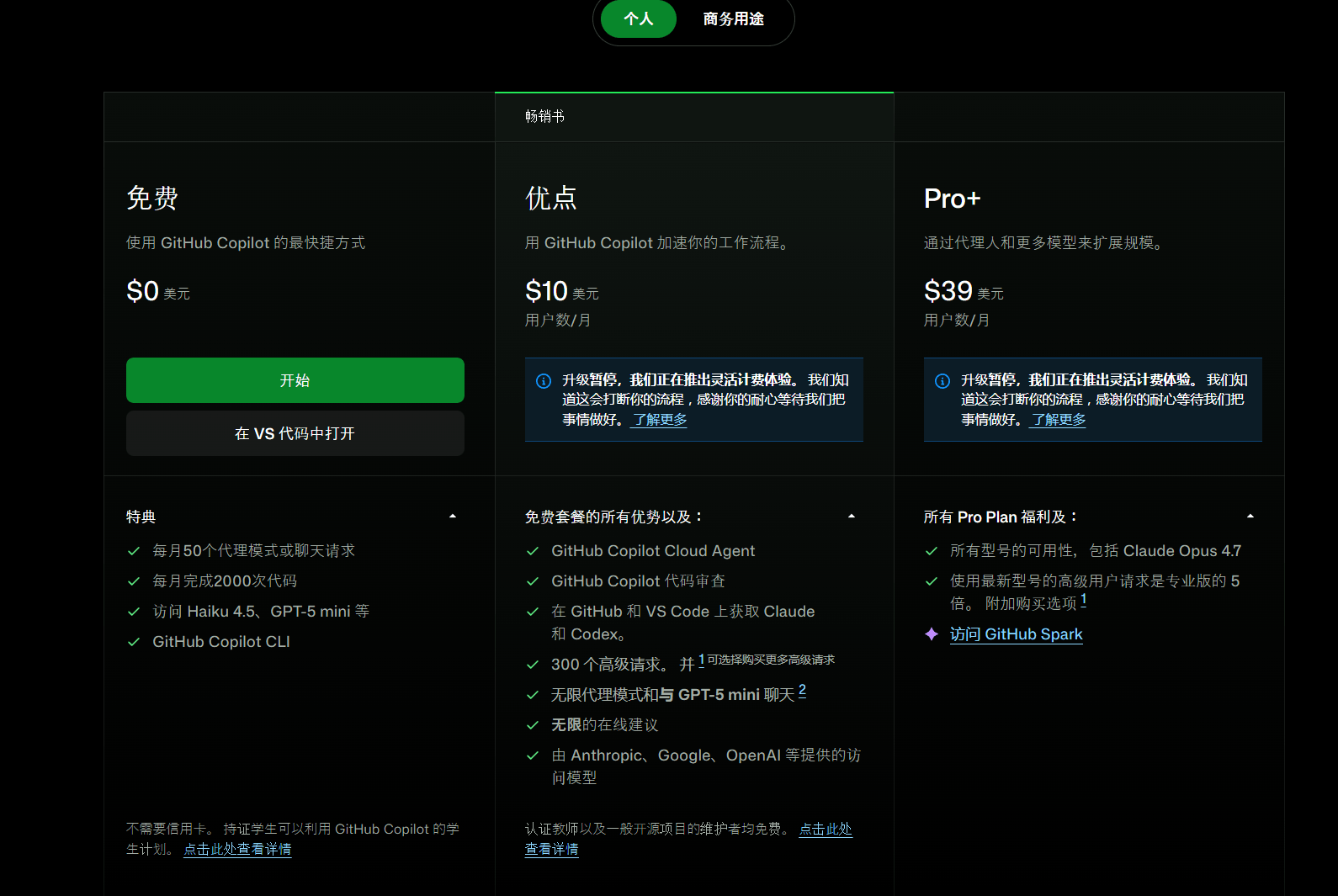Click the $39 price
1338x896 pixels.
pos(948,291)
